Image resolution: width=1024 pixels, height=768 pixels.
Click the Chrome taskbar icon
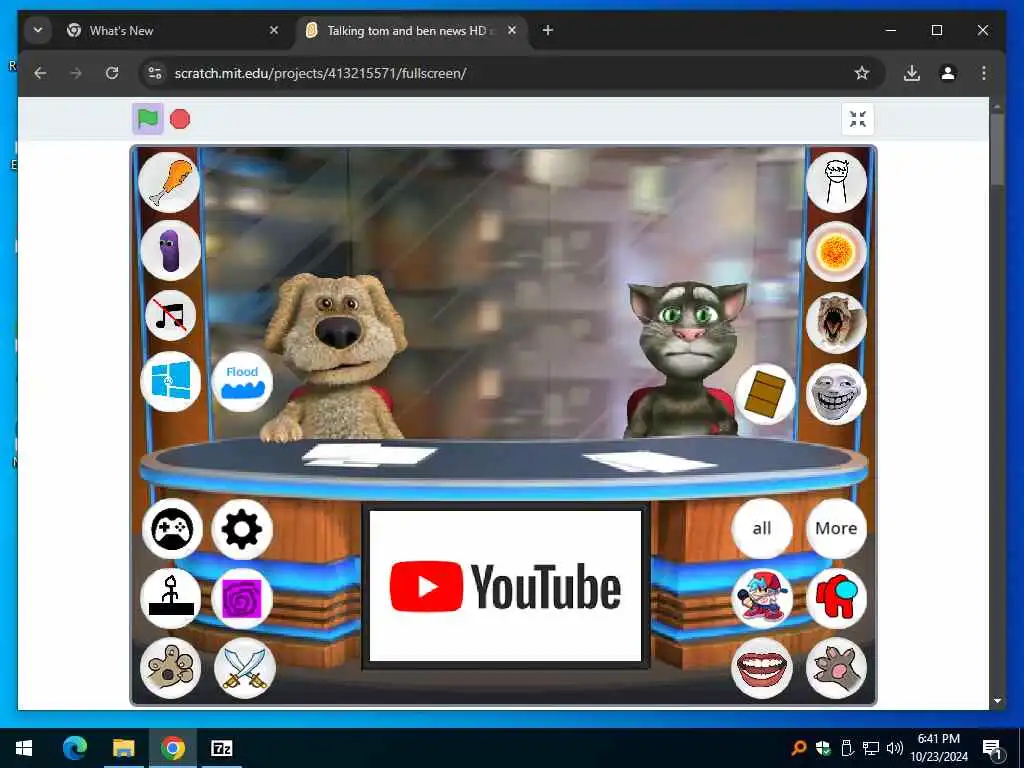pyautogui.click(x=172, y=748)
